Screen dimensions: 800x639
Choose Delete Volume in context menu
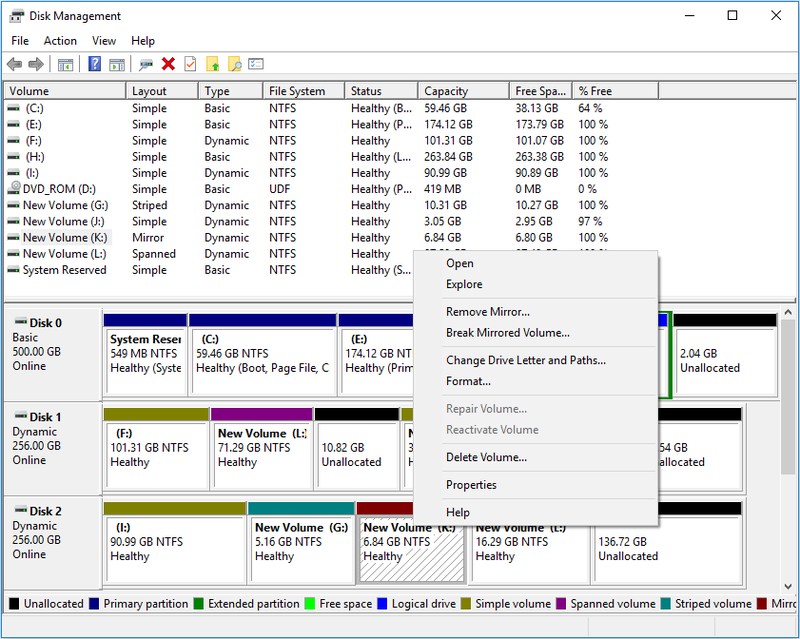tap(486, 457)
